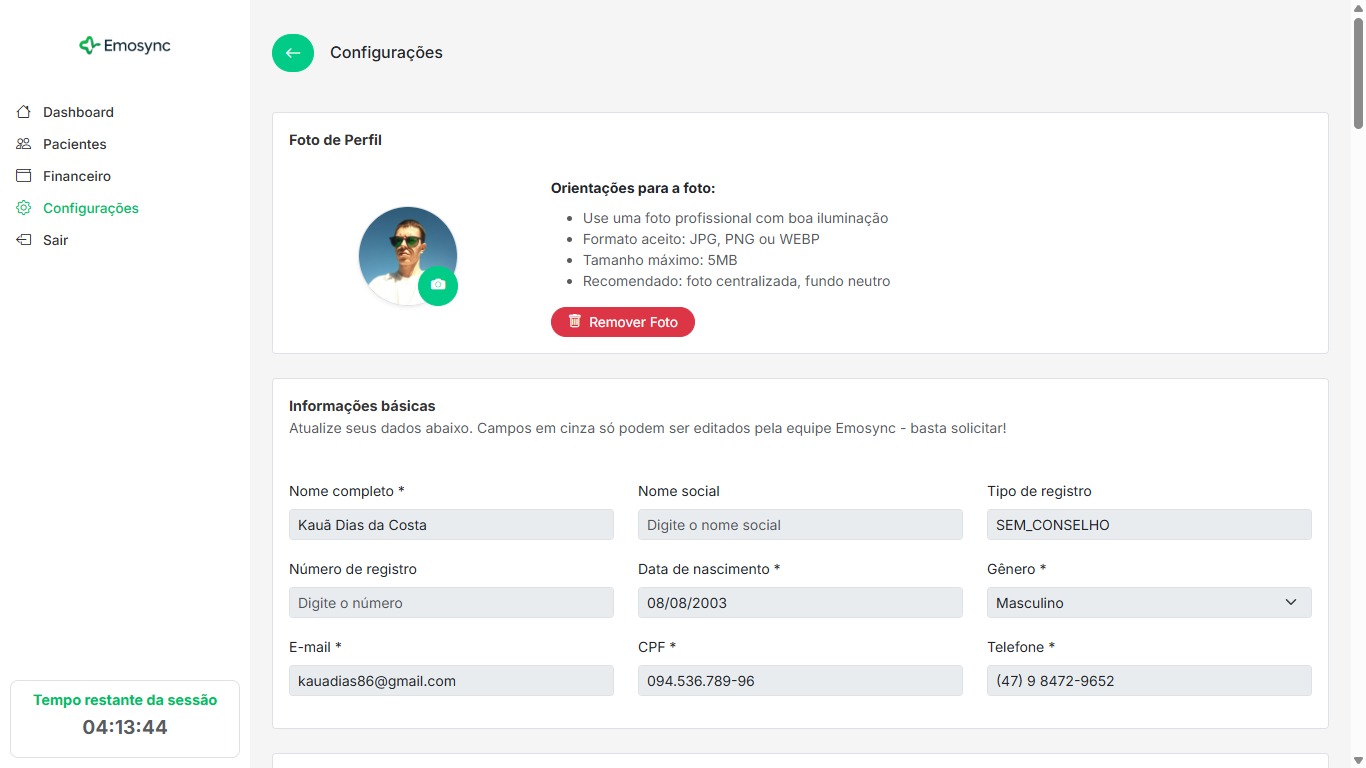Screen dimensions: 1366x768
Task: Open the Dashboard menu item
Action: (x=78, y=112)
